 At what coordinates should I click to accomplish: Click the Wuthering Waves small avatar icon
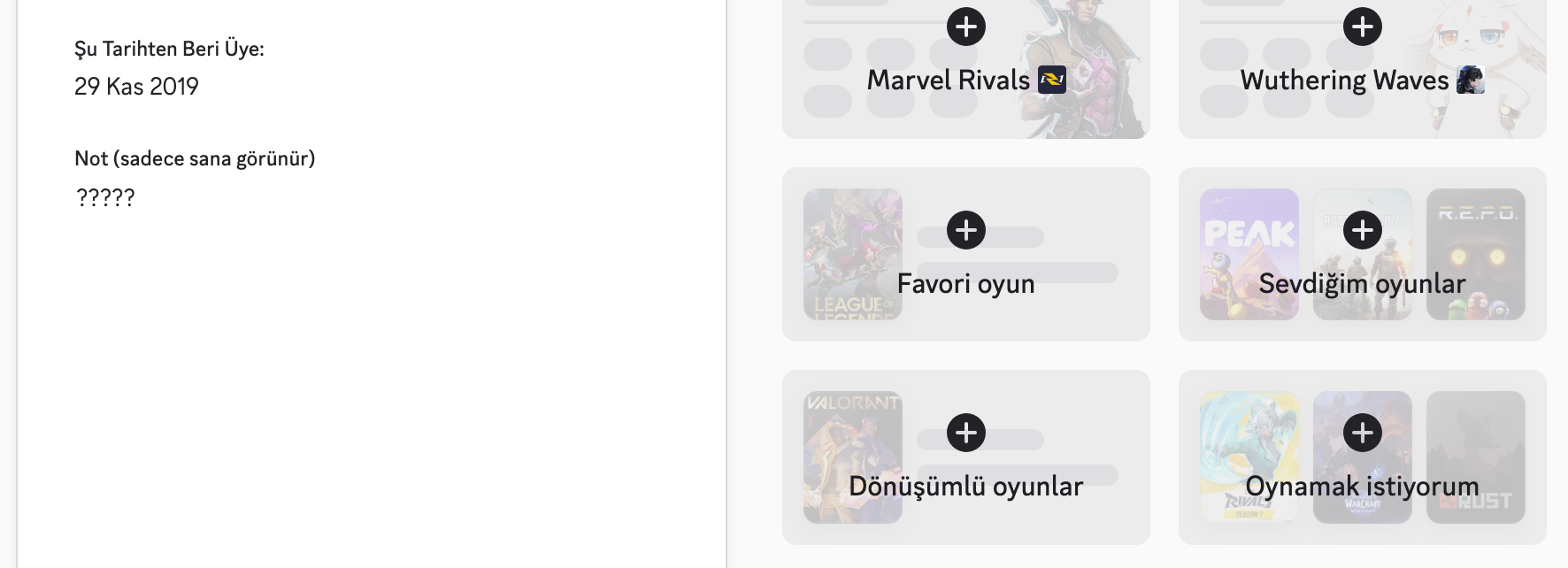pyautogui.click(x=1471, y=81)
